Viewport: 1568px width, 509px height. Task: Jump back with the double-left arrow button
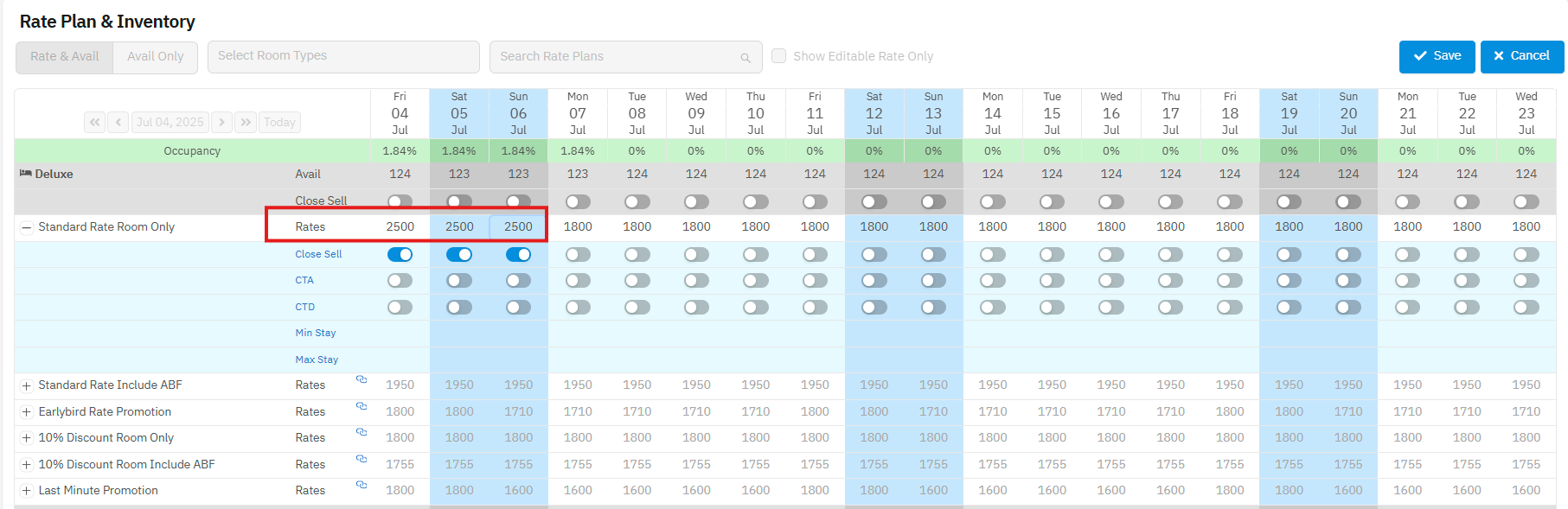coord(94,123)
